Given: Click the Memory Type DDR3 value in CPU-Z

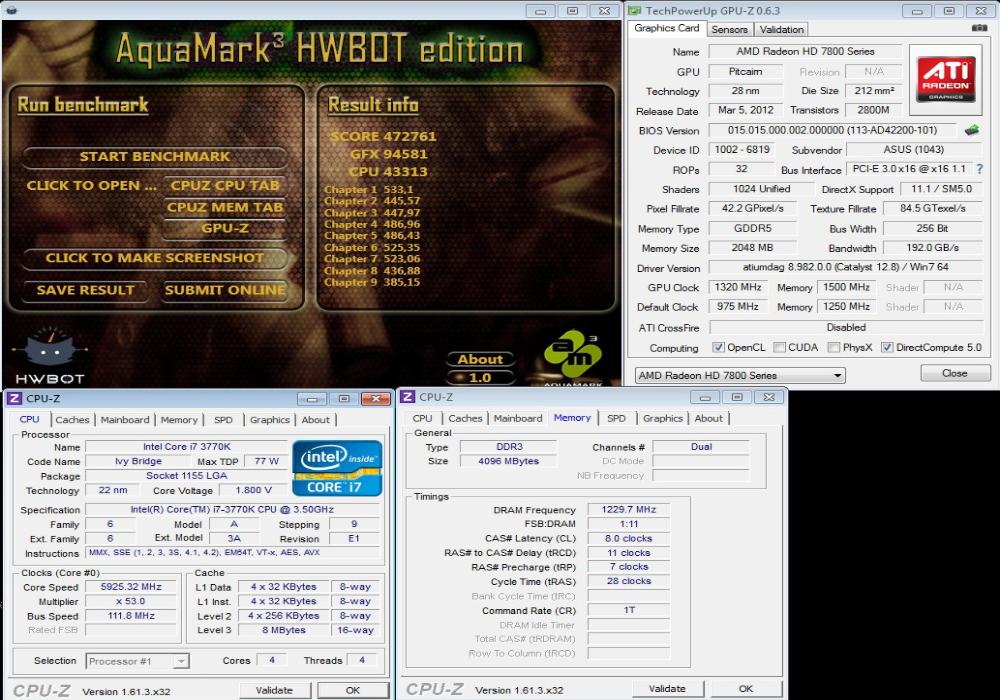Looking at the screenshot, I should coord(509,447).
